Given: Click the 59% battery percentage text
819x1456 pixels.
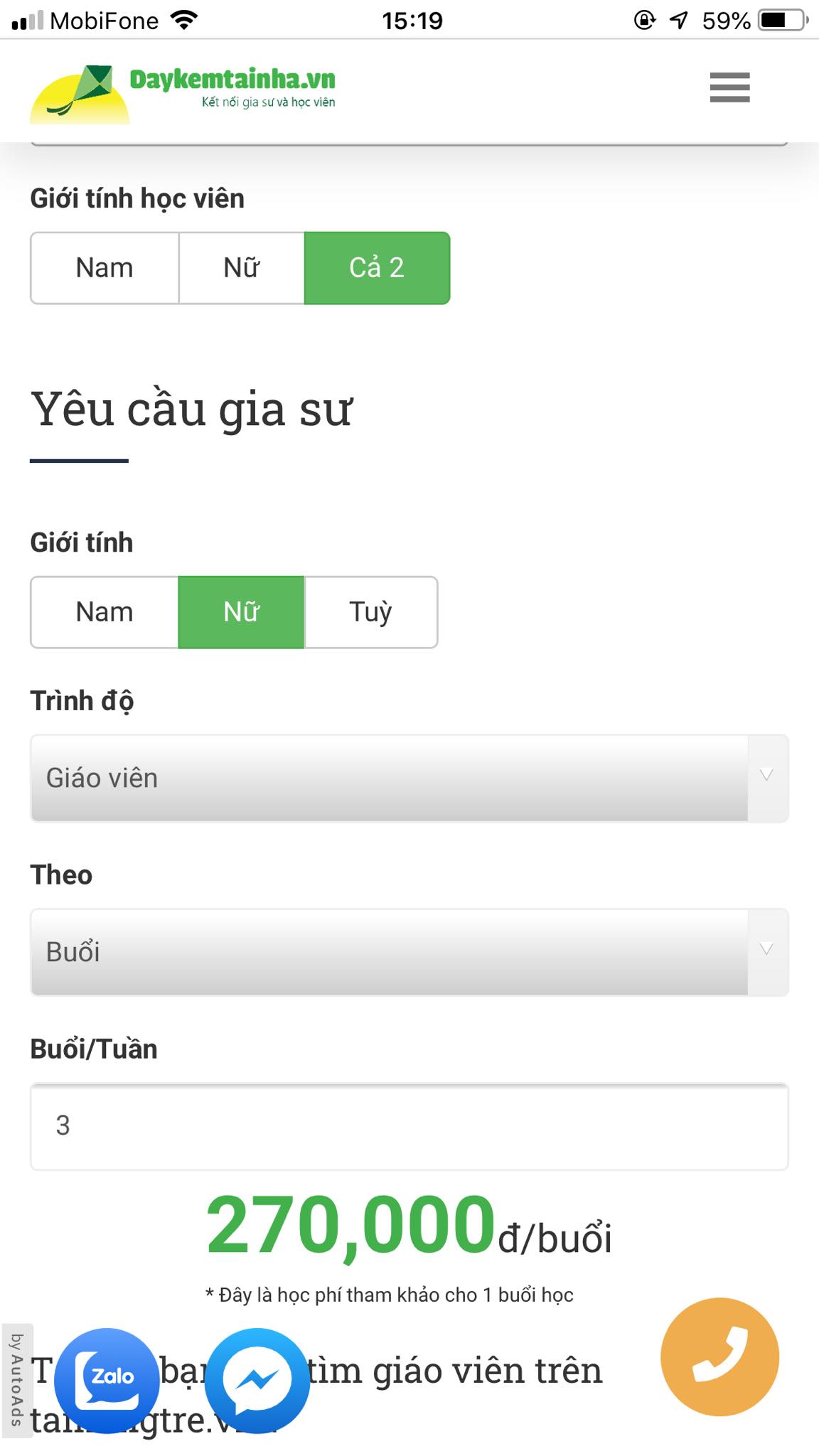Looking at the screenshot, I should (727, 20).
